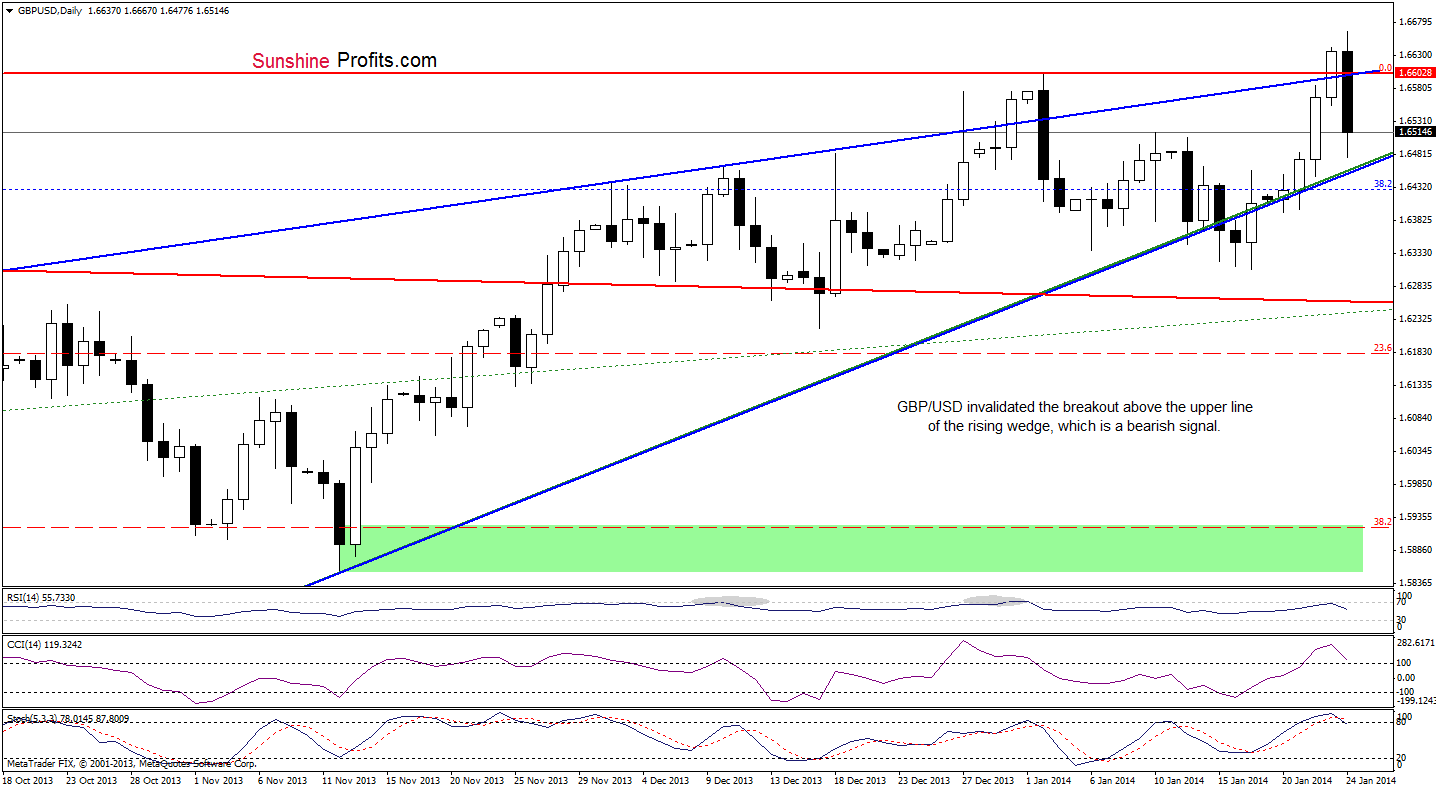Screen dimensions: 1436x789
Task: Click the red 1.66028 price level tag
Action: coord(1414,73)
